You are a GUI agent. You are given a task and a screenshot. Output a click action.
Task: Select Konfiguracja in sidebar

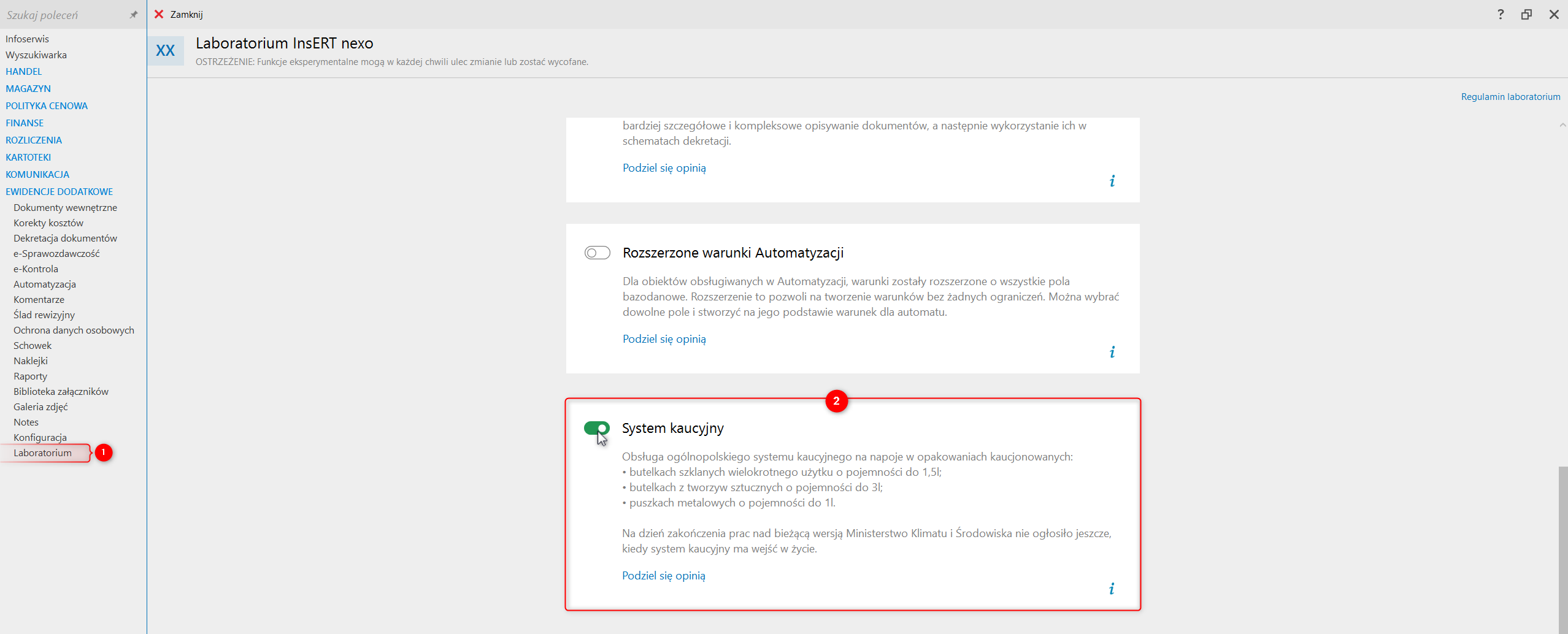tap(40, 437)
